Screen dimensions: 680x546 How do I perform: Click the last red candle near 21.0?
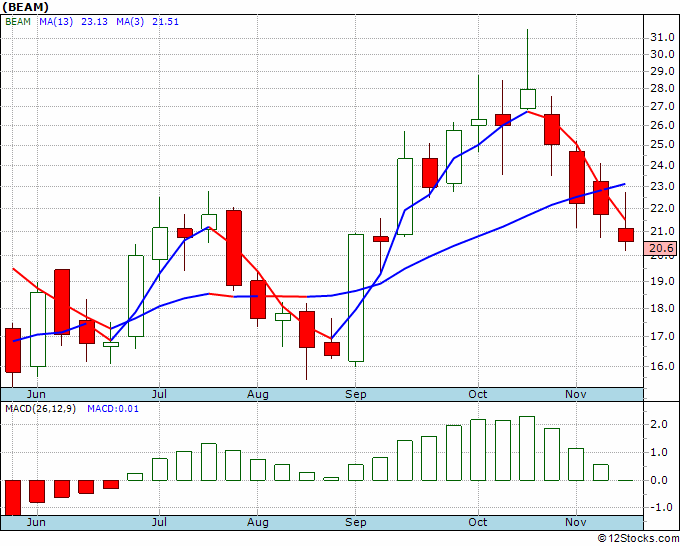pos(626,235)
